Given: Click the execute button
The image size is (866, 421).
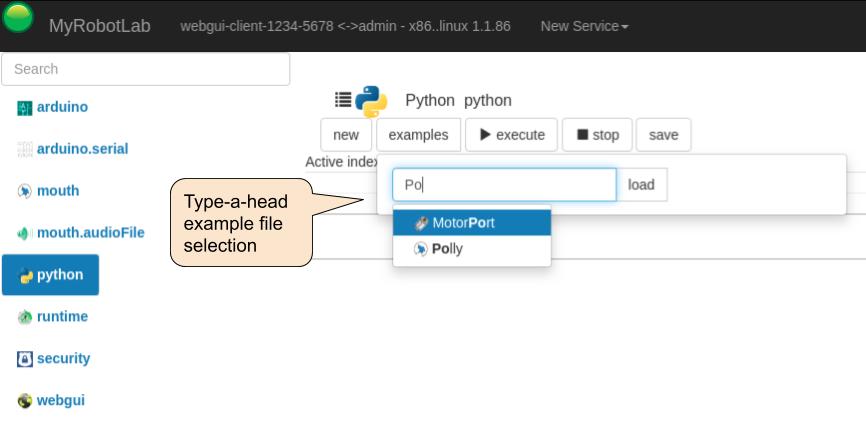Looking at the screenshot, I should pyautogui.click(x=511, y=135).
